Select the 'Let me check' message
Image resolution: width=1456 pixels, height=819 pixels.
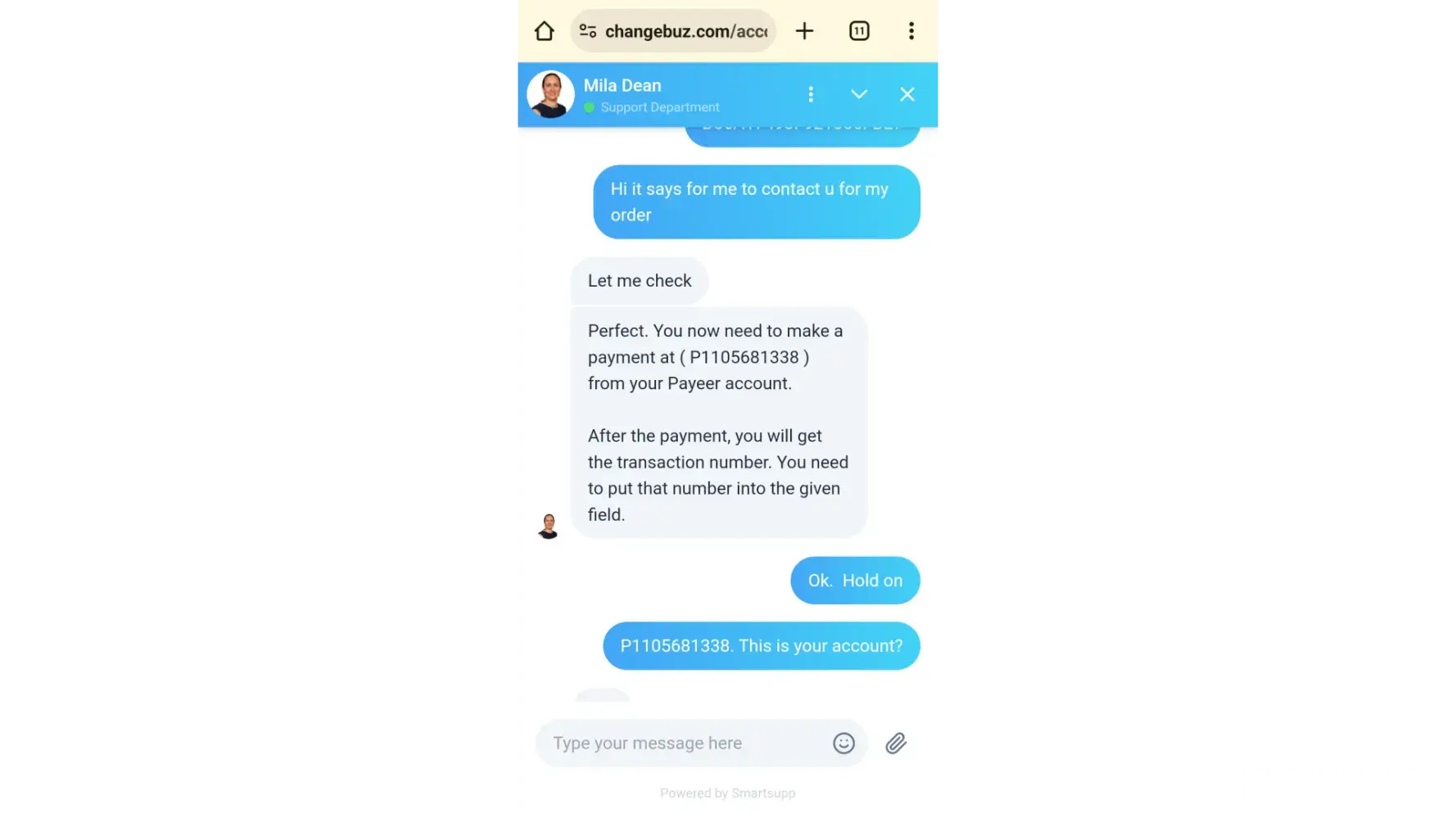[640, 281]
